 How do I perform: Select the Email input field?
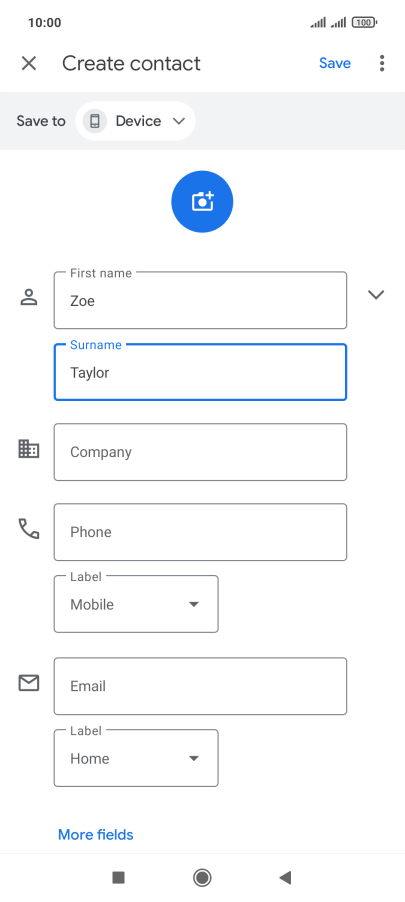[200, 686]
